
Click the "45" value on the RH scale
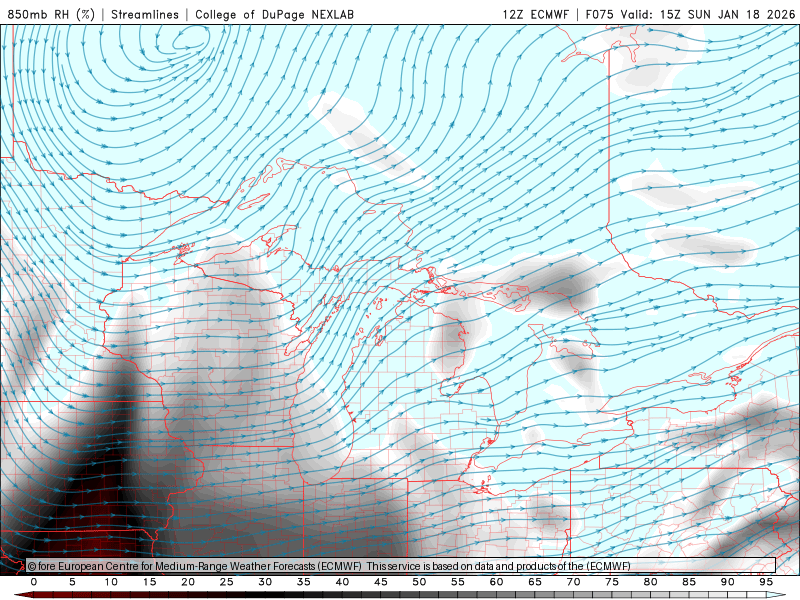(381, 582)
